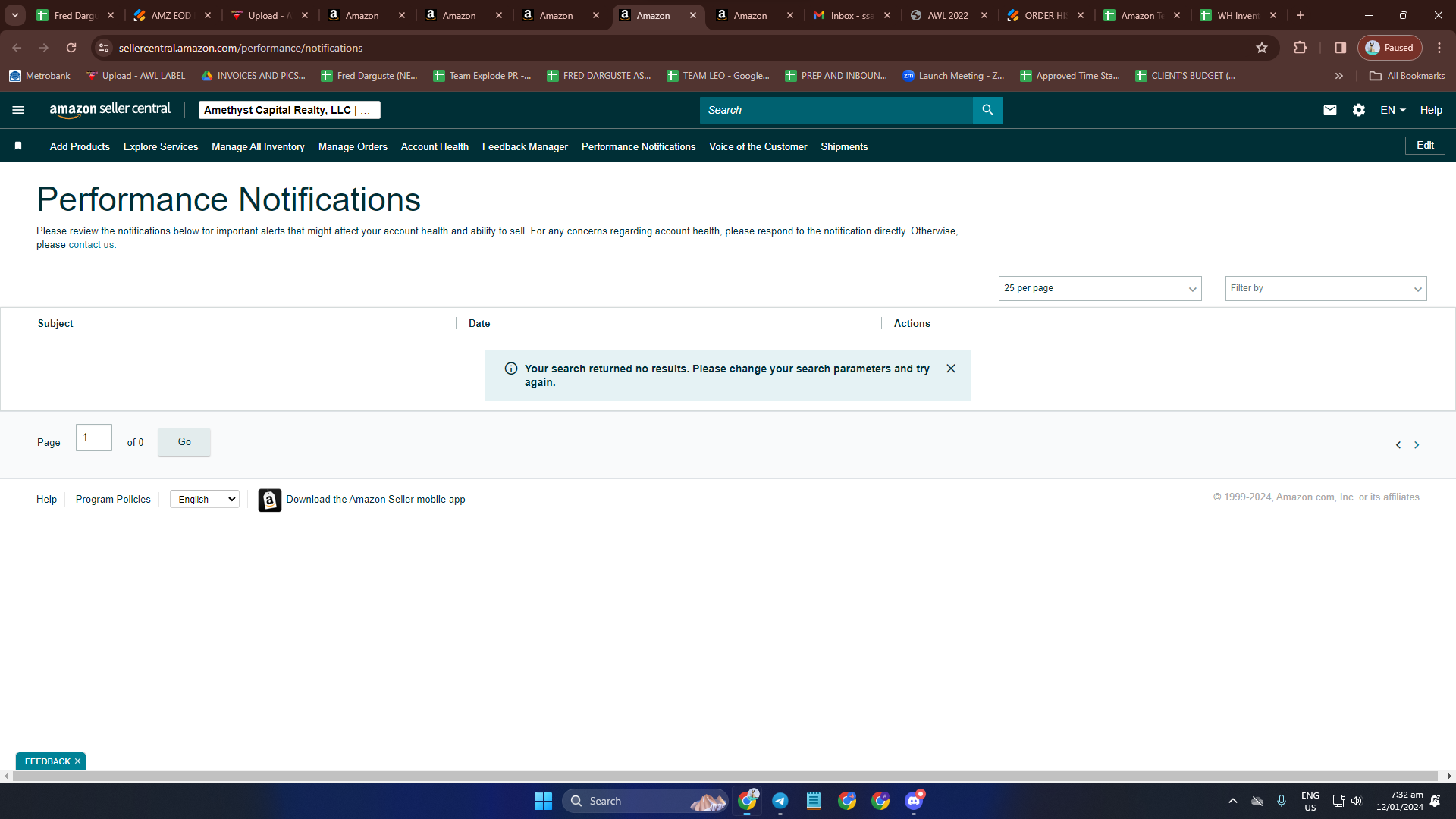Click the Seller Central search field
Screen dimensions: 1456x819
point(836,110)
